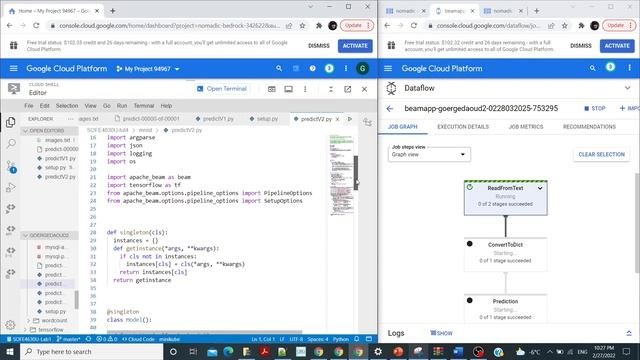Open the My Project 94967 project selector
Image resolution: width=640 pixels, height=360 pixels.
pyautogui.click(x=147, y=69)
